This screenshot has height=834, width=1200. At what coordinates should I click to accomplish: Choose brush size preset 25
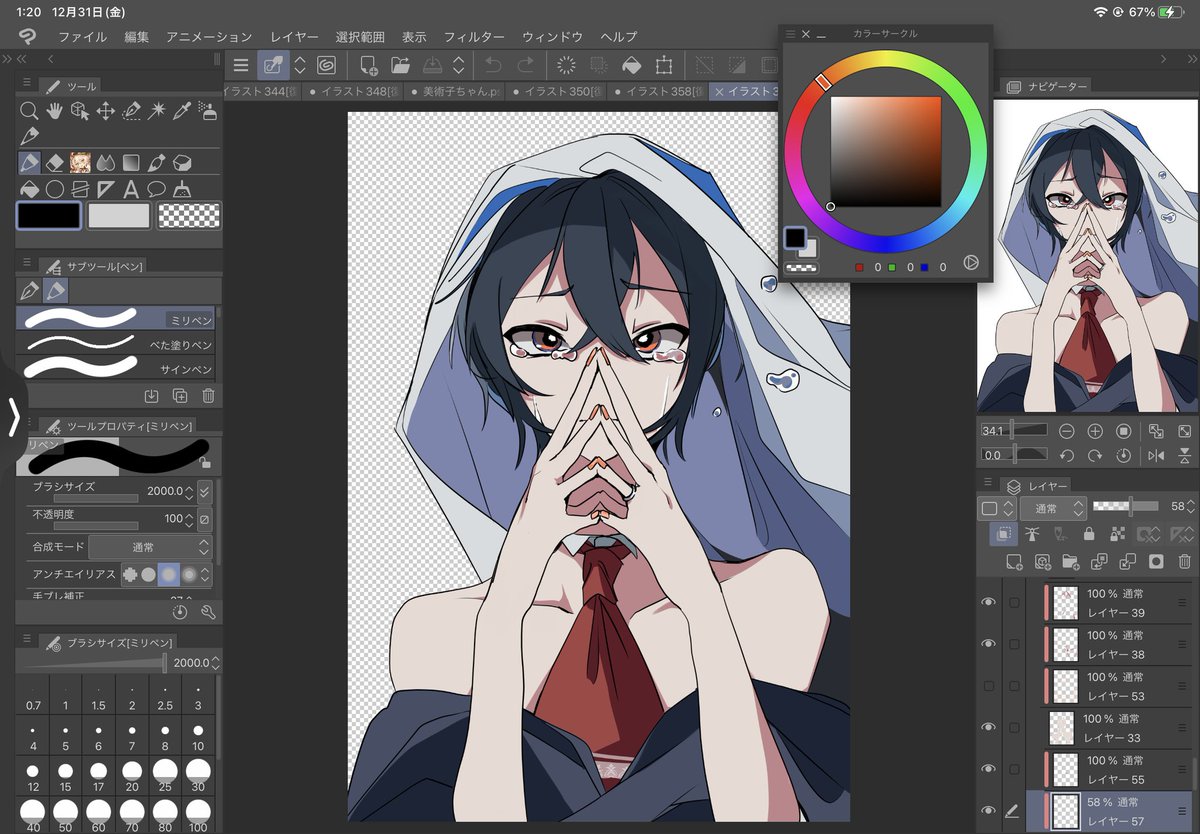(x=165, y=775)
